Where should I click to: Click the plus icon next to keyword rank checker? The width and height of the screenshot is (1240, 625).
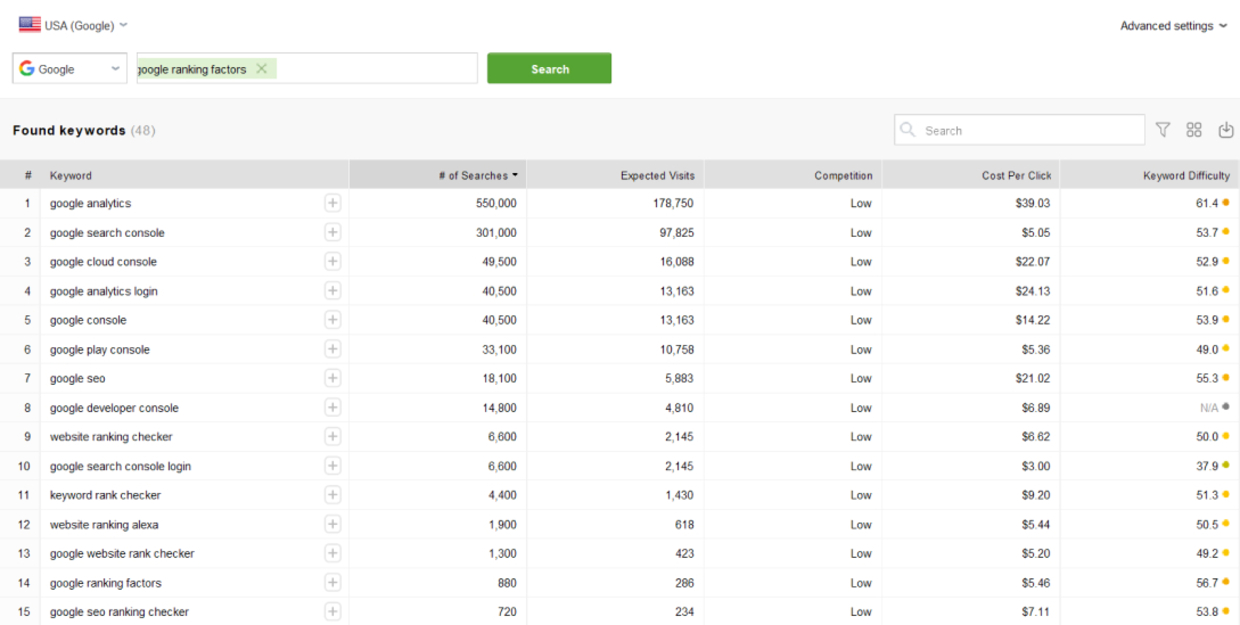pos(332,494)
